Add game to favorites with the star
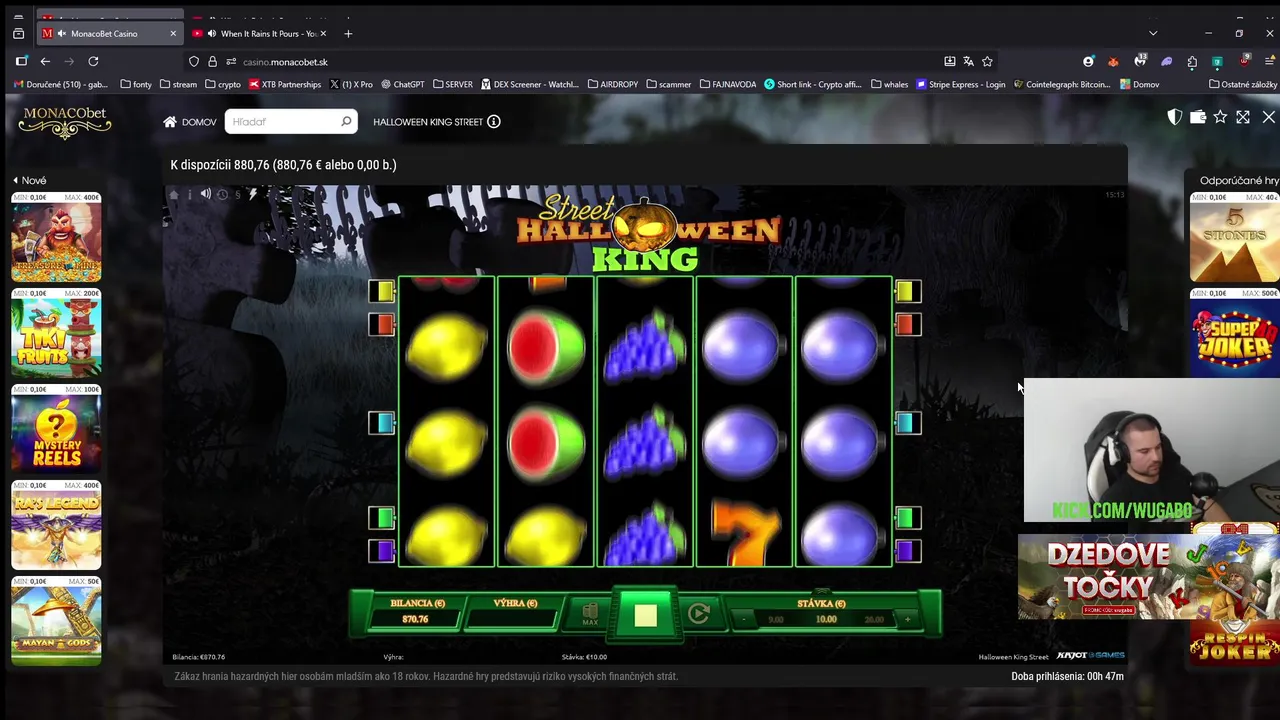 (x=1220, y=117)
